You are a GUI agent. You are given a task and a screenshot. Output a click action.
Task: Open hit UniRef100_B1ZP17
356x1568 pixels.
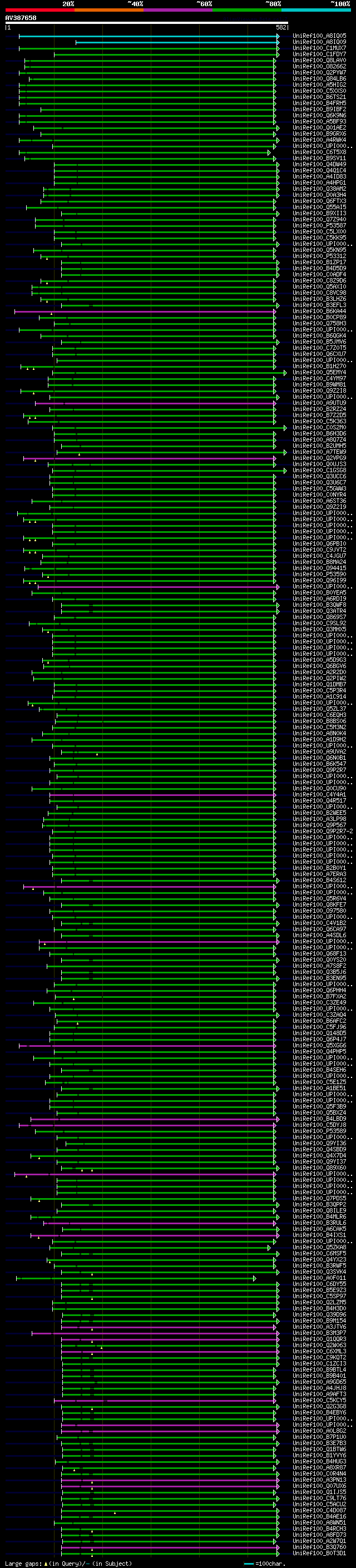(x=319, y=263)
